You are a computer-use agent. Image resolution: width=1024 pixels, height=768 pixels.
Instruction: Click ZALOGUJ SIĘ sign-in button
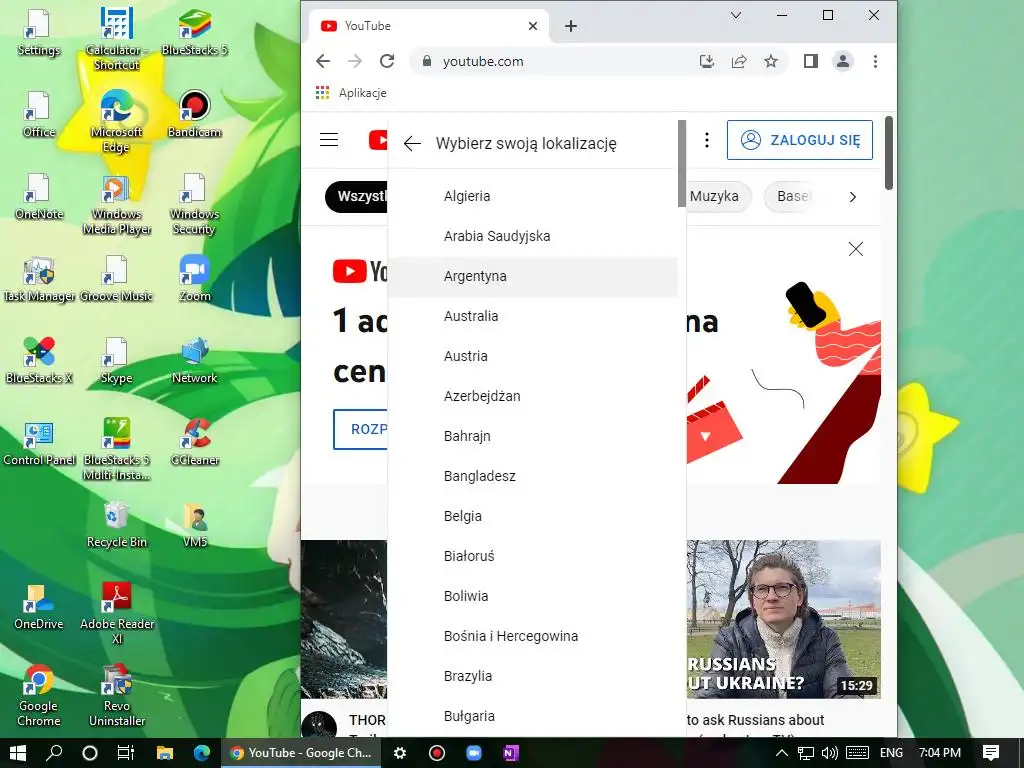800,140
